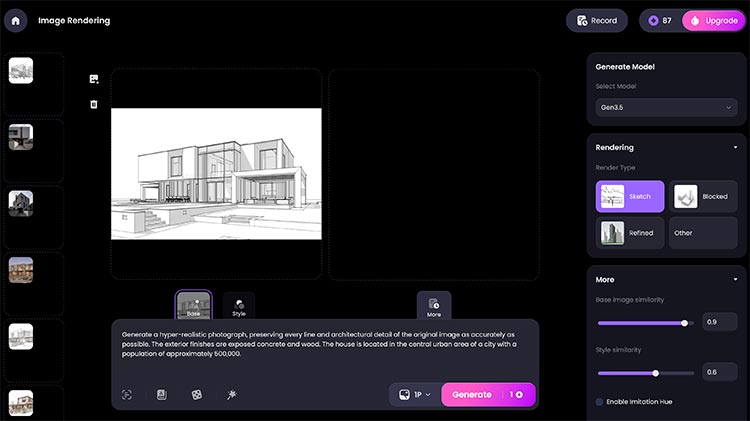Click the Generate button
This screenshot has width=750, height=421.
click(x=488, y=395)
